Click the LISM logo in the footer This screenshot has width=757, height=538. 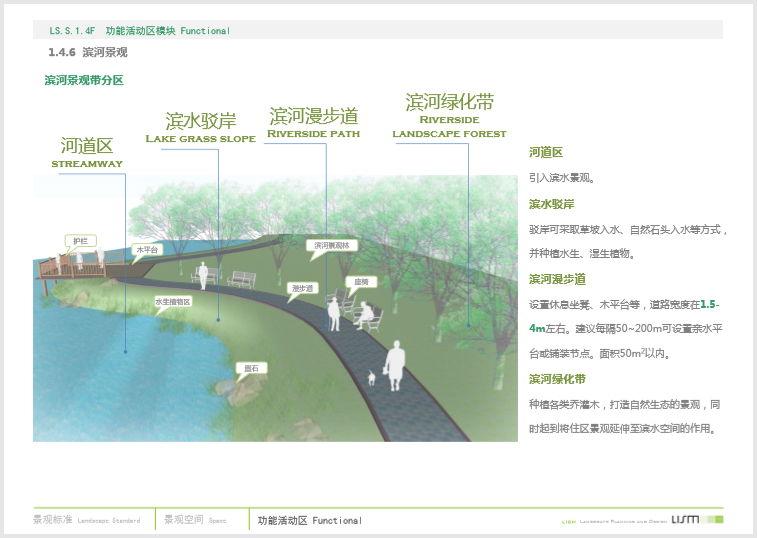(x=686, y=519)
